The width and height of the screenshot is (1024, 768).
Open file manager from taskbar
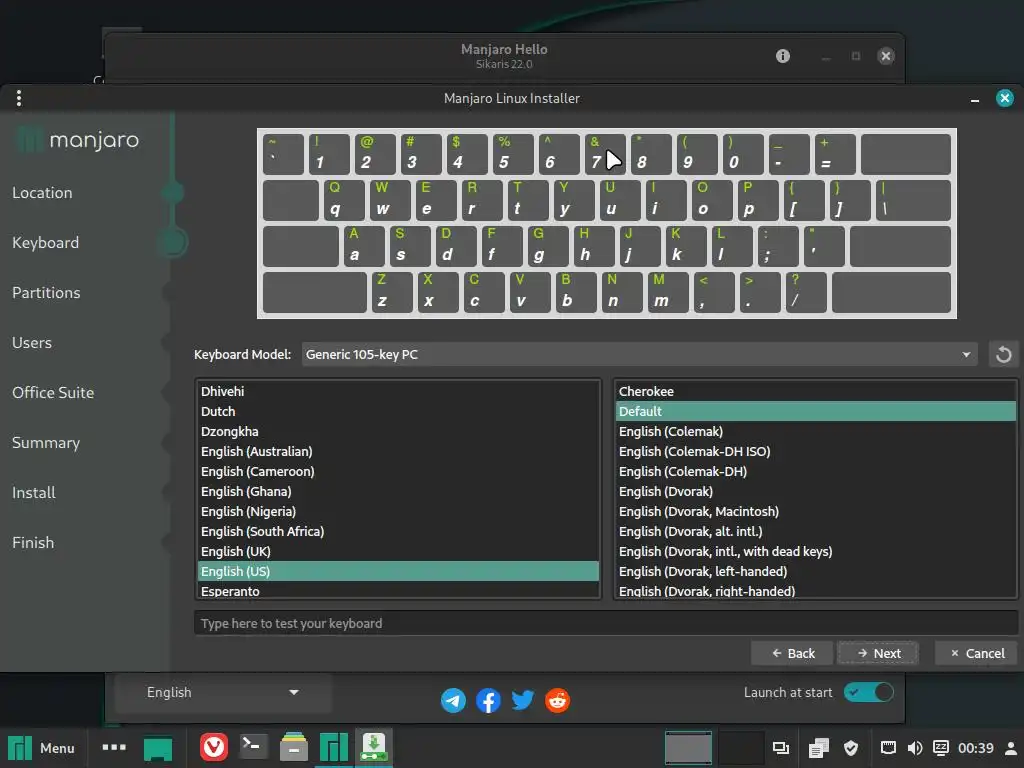click(x=294, y=748)
